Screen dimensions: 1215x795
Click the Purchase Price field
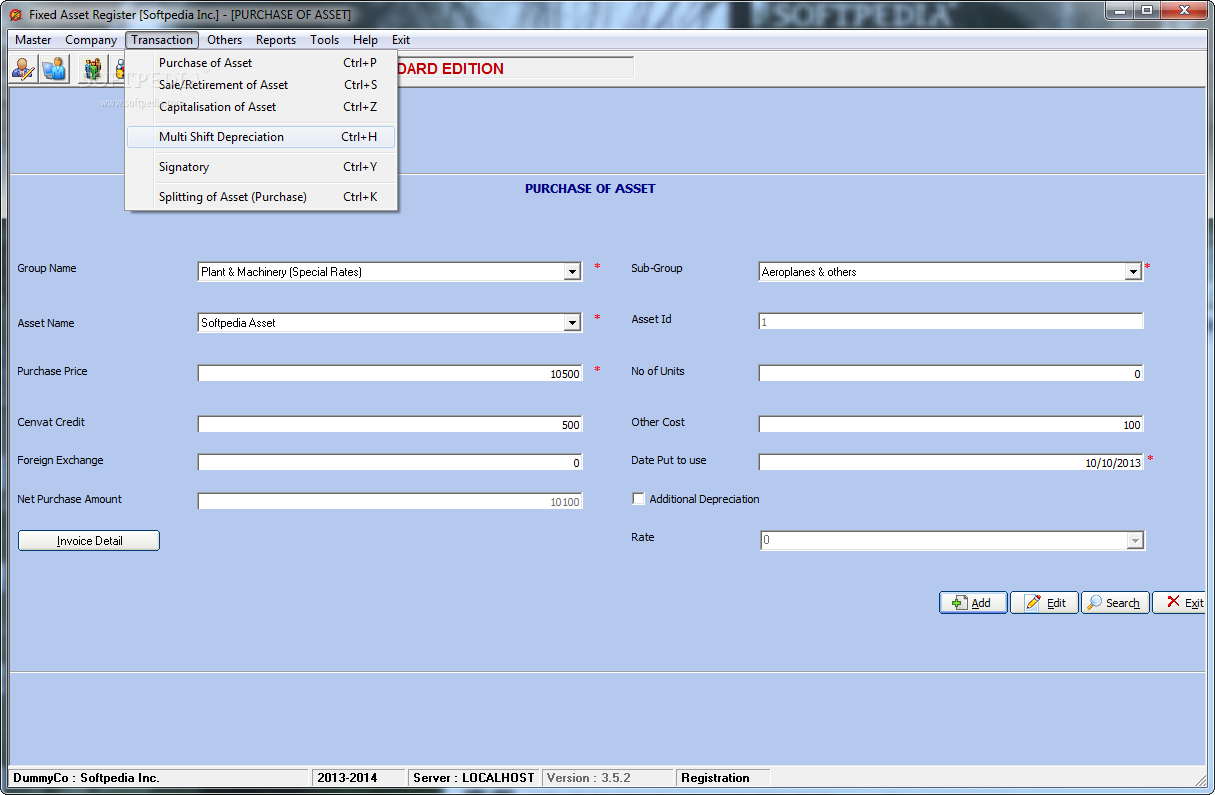click(x=390, y=374)
